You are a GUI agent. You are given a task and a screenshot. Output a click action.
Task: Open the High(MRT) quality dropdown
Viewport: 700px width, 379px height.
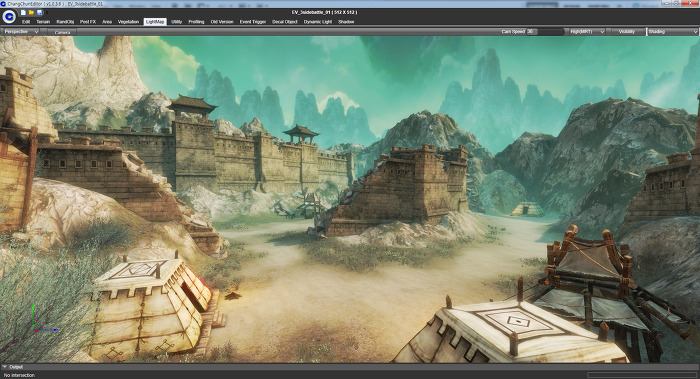586,32
